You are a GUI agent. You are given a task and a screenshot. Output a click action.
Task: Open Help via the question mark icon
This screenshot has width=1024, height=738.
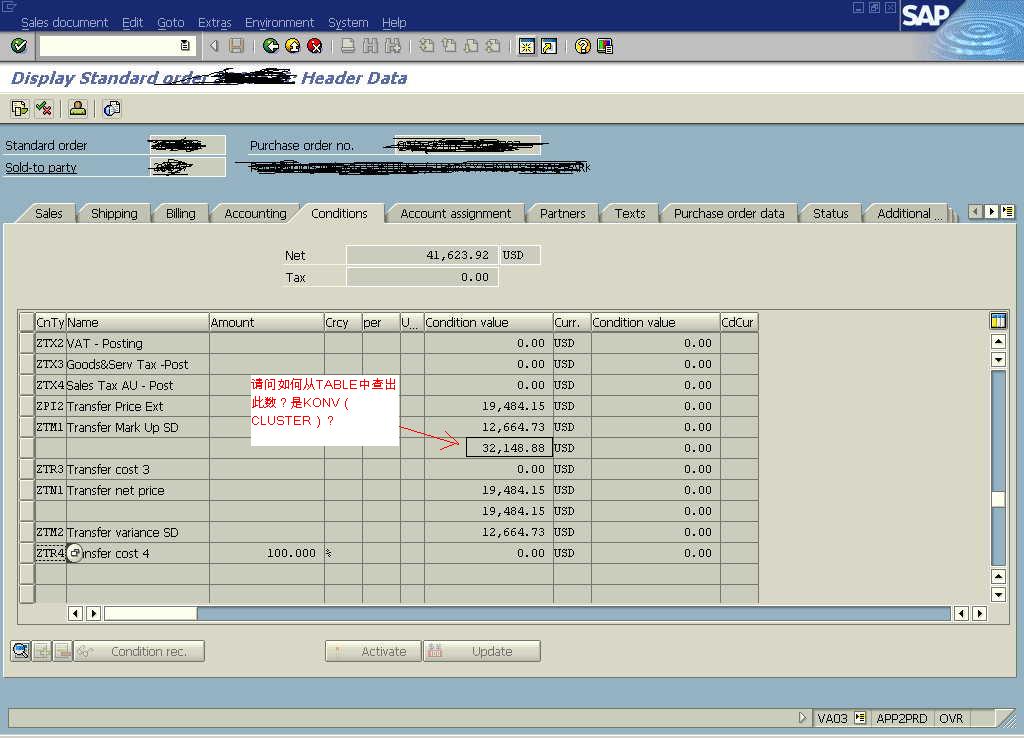pyautogui.click(x=582, y=46)
